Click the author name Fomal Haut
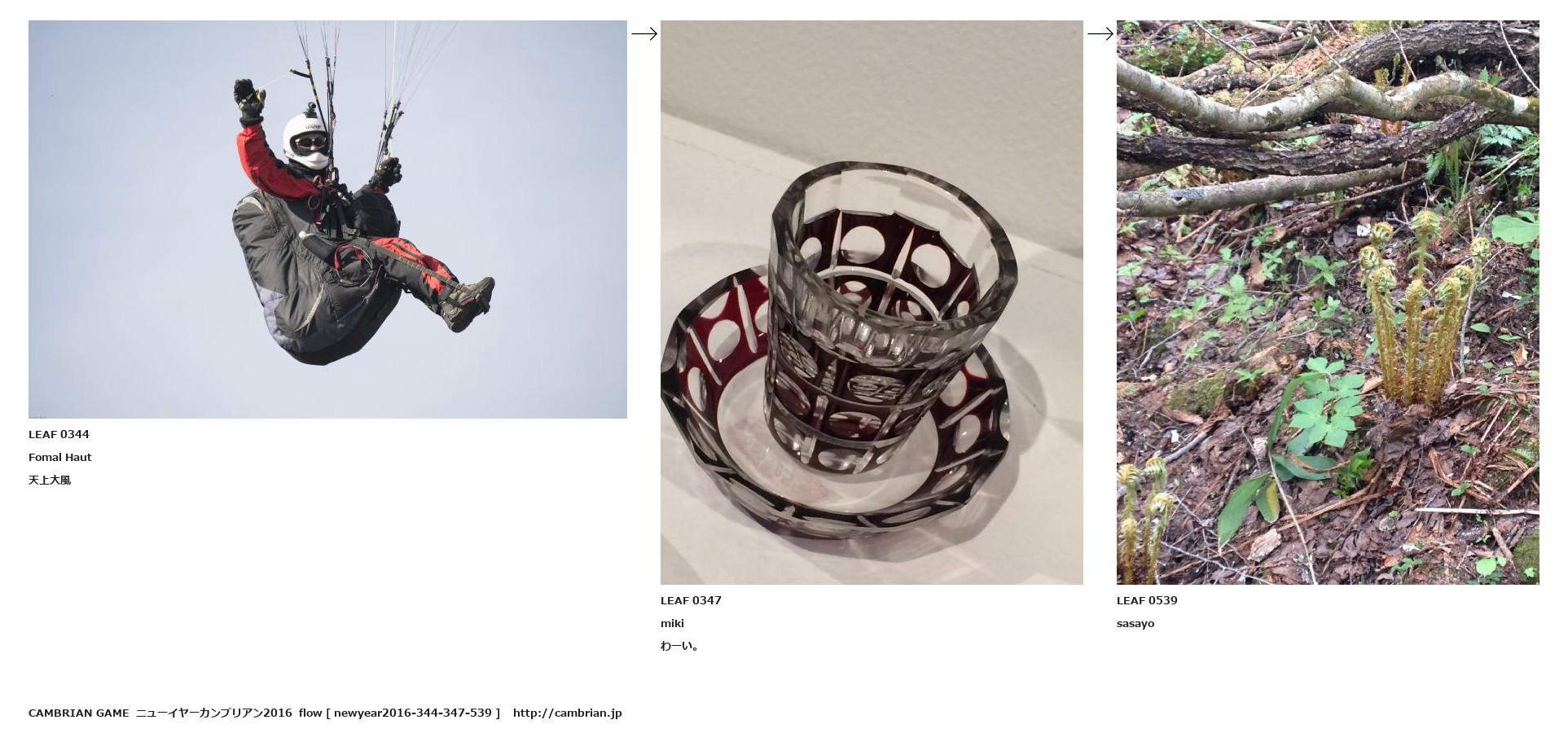 point(60,458)
